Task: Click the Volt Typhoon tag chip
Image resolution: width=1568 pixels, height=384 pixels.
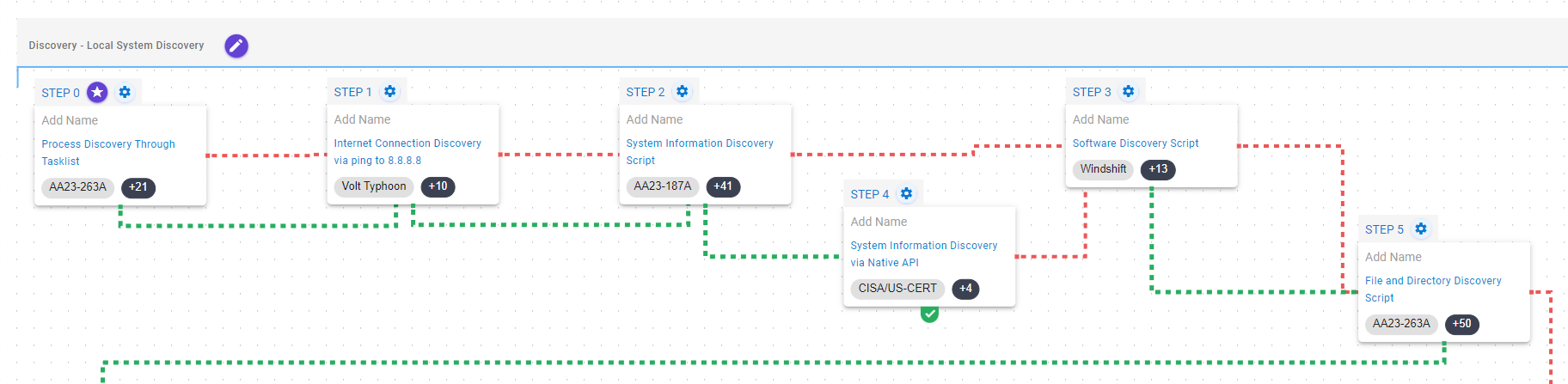Action: (x=374, y=186)
